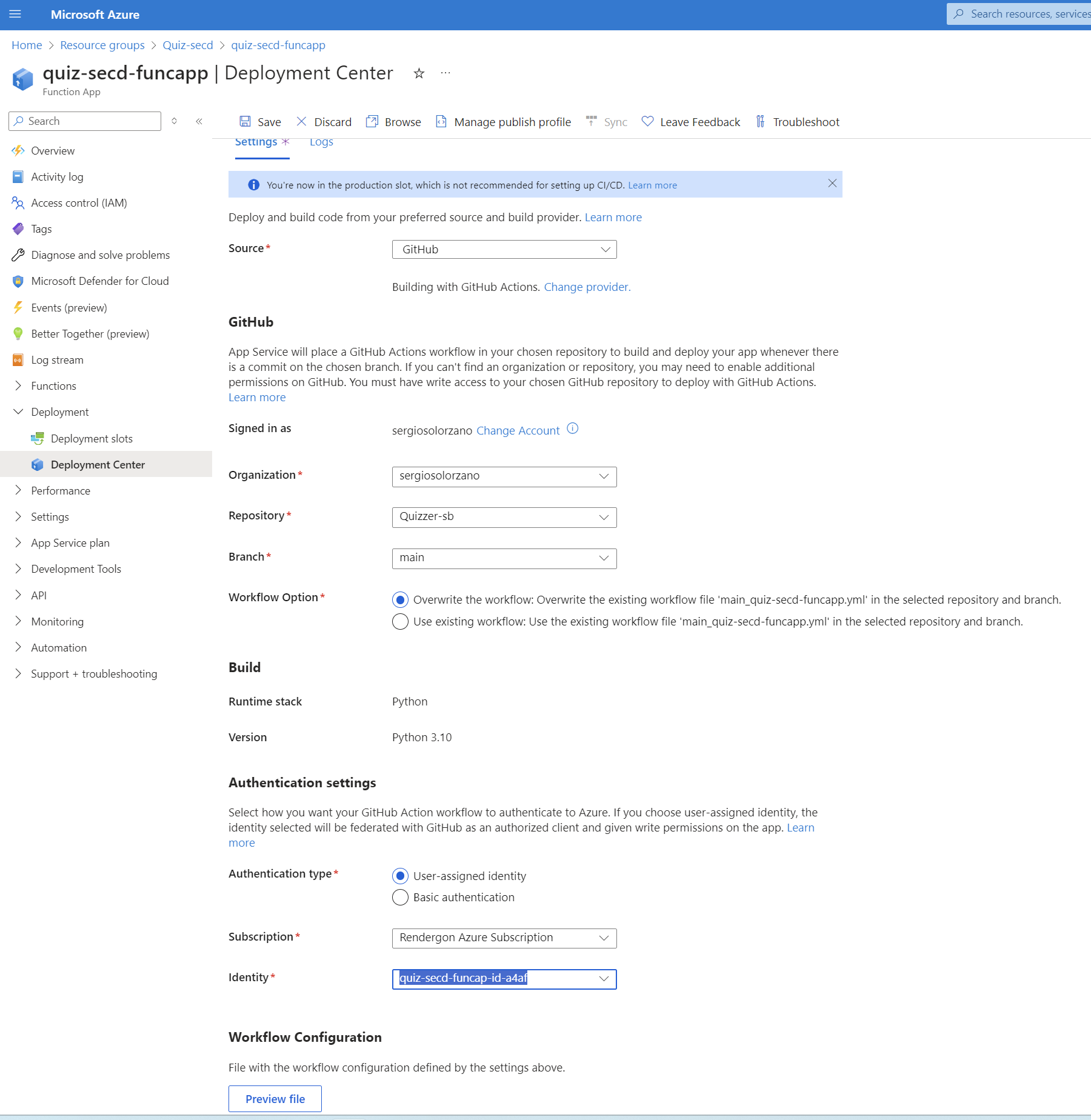Open the Identity dropdown

pyautogui.click(x=504, y=979)
